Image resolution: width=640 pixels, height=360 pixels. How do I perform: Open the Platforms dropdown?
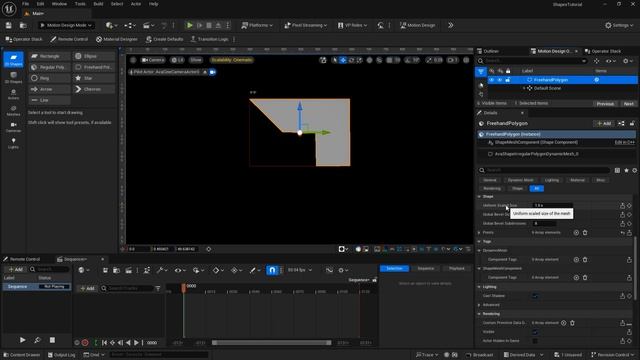(x=257, y=25)
